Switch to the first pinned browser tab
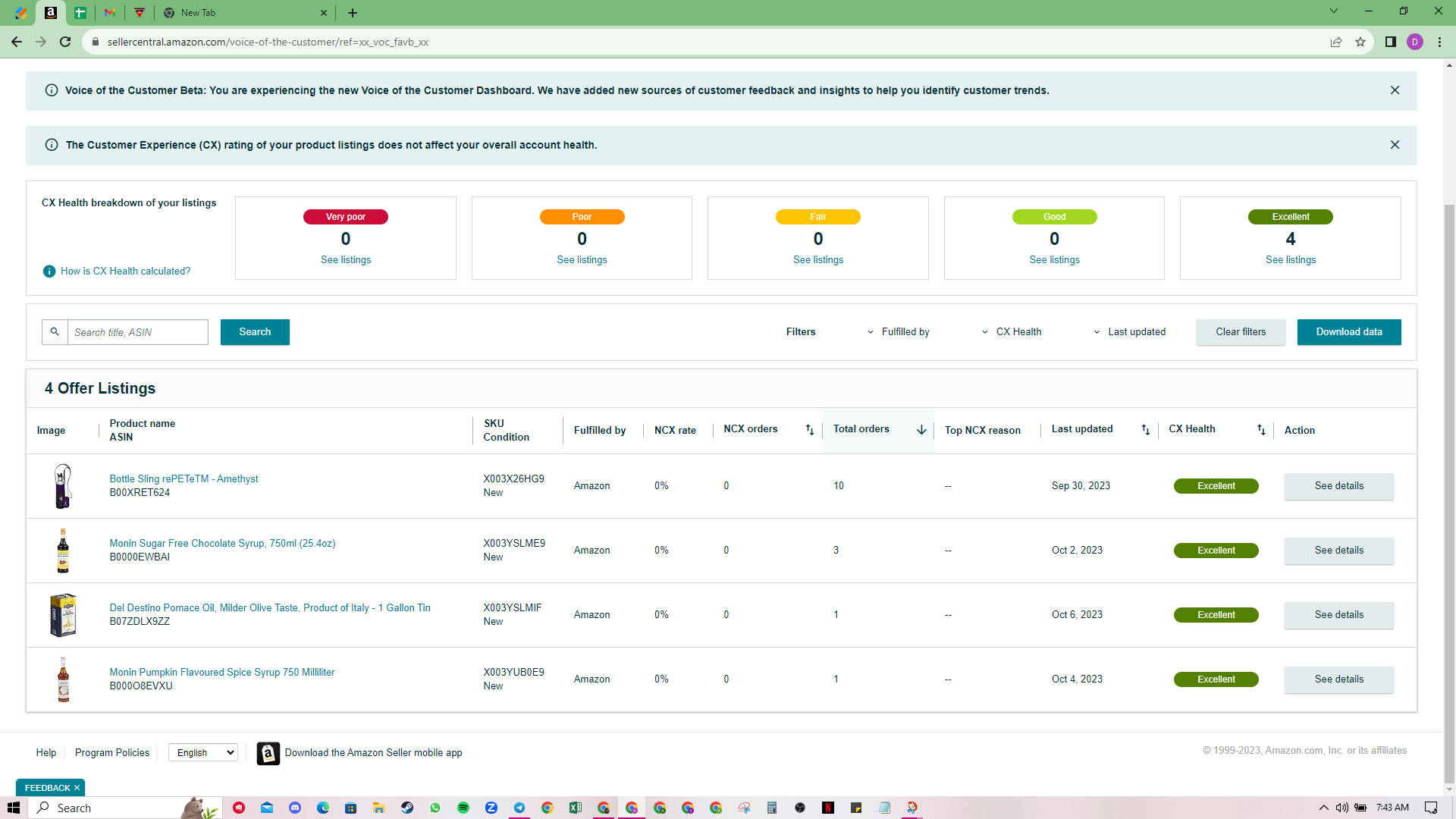 pos(21,13)
